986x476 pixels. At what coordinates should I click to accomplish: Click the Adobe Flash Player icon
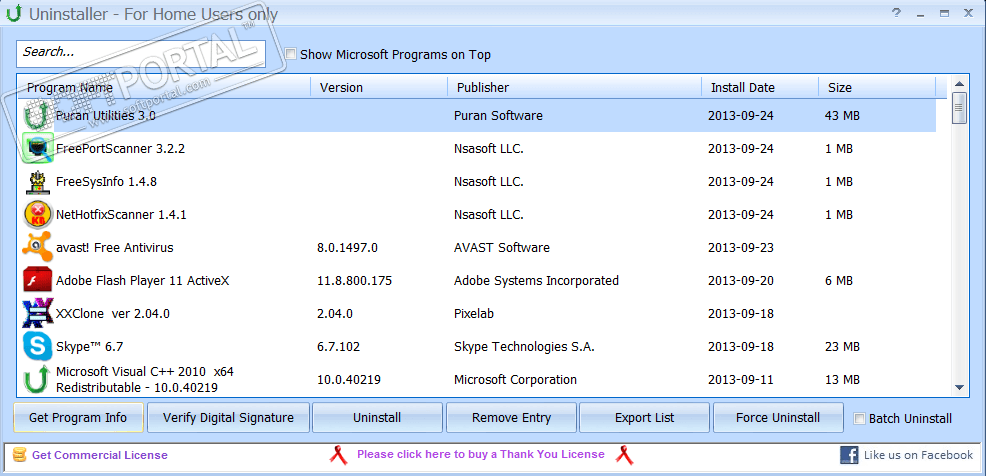coord(38,280)
